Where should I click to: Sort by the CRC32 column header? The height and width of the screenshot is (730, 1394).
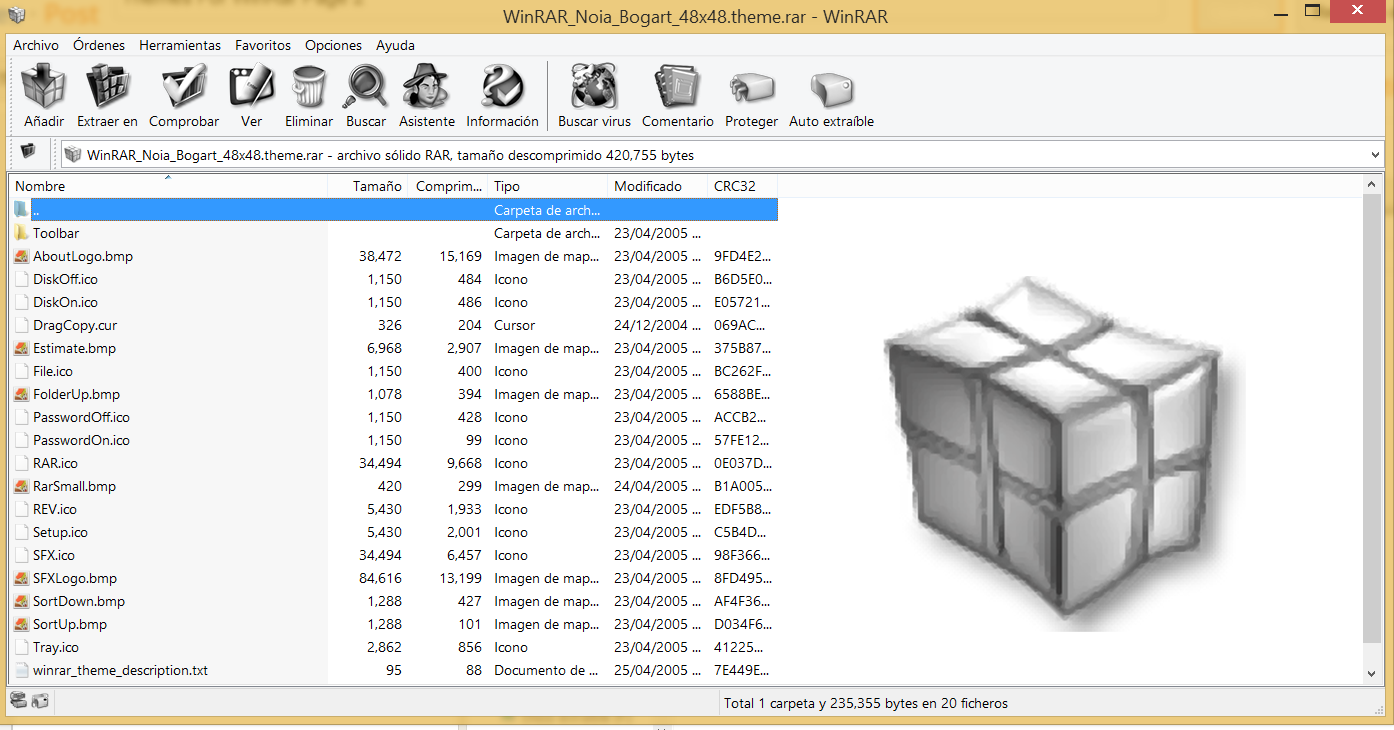(x=743, y=186)
